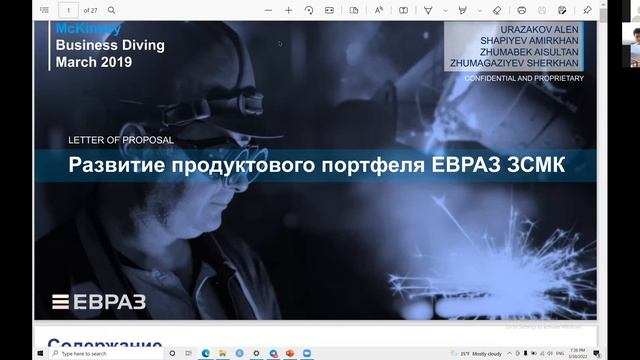Click the Business Diving heading
640x360 pixels.
pyautogui.click(x=110, y=45)
